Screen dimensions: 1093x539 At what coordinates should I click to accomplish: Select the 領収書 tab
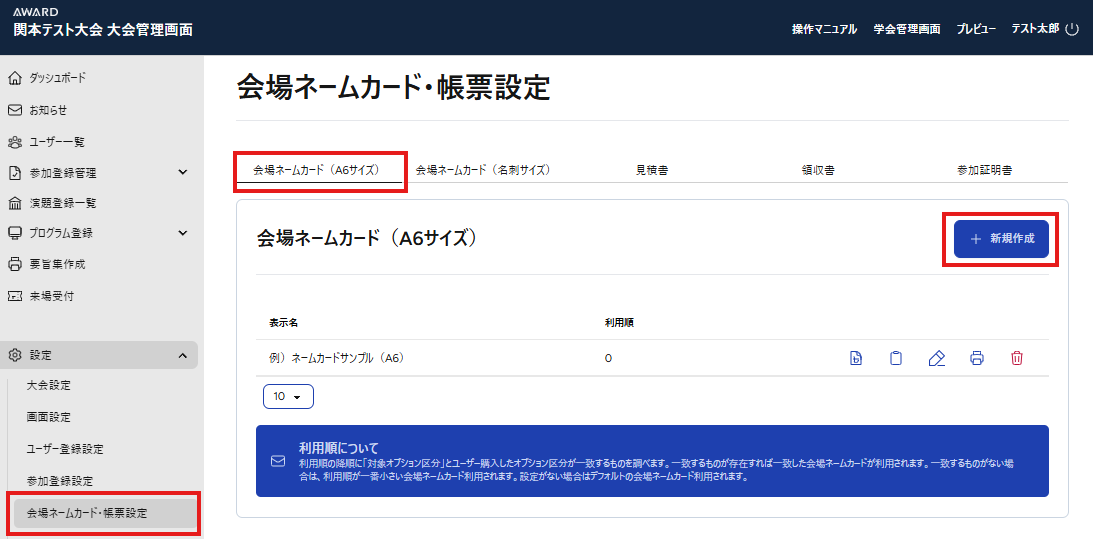coord(818,170)
